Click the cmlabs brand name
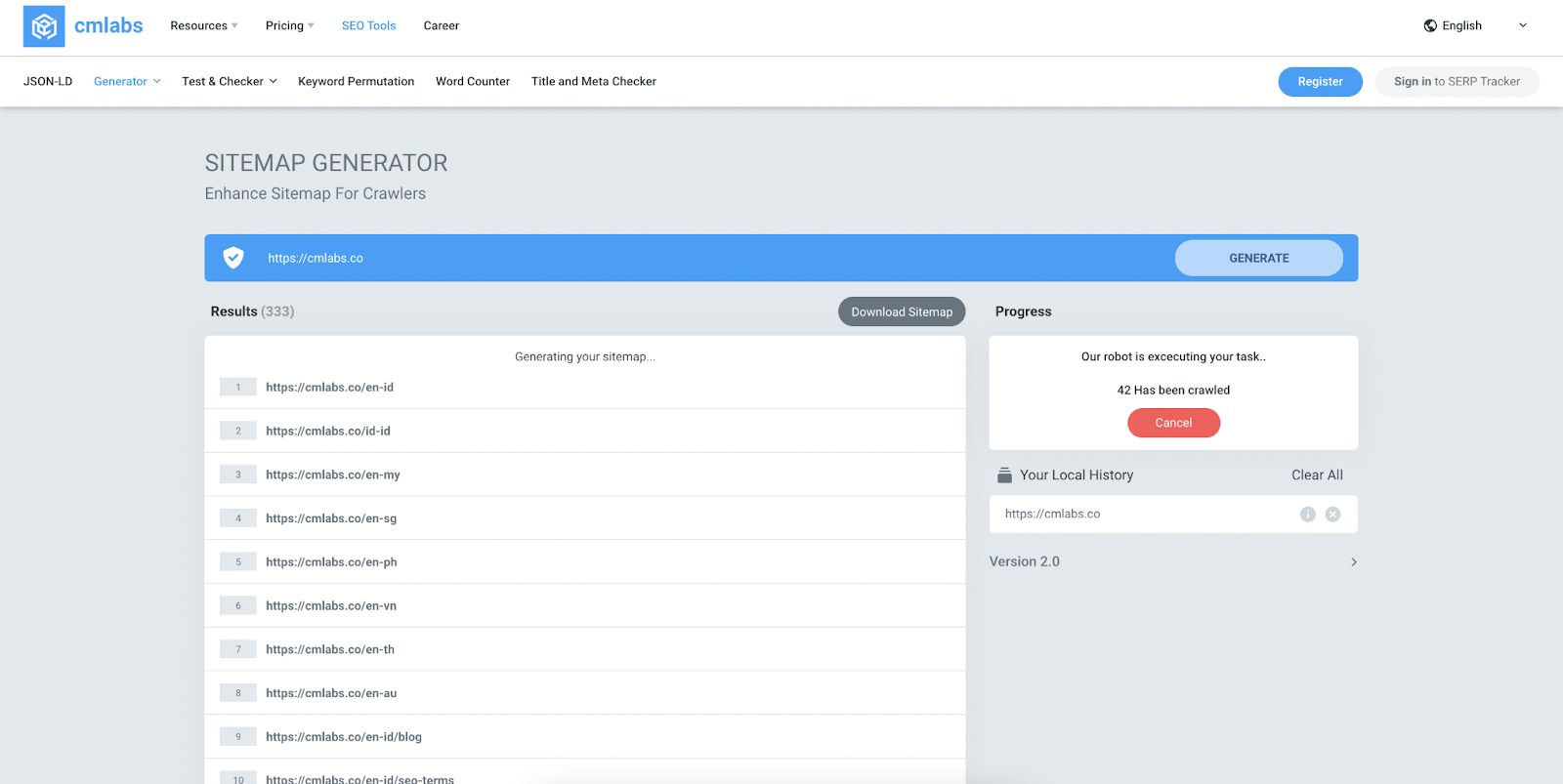Image resolution: width=1563 pixels, height=784 pixels. [108, 26]
